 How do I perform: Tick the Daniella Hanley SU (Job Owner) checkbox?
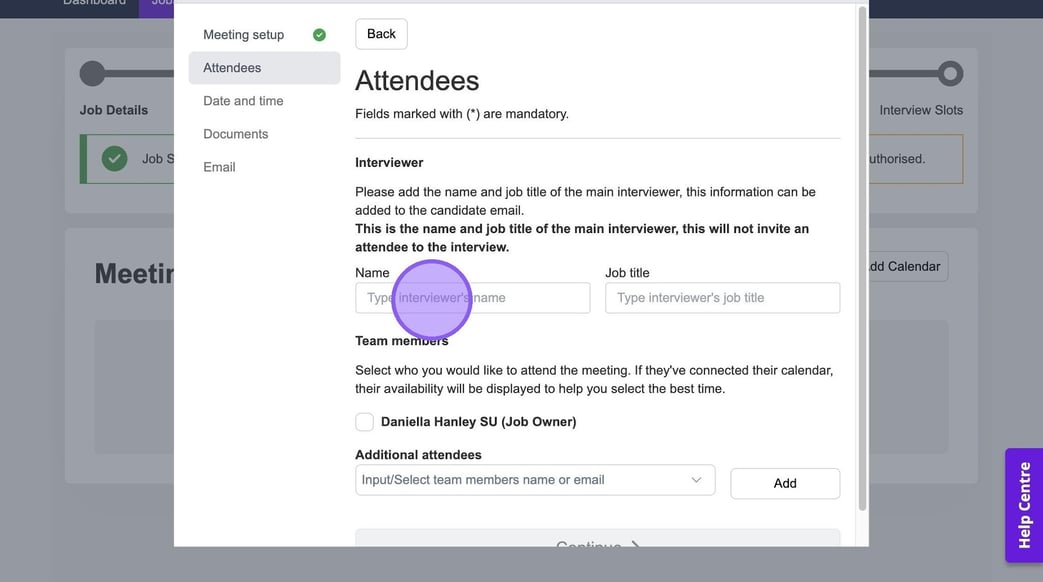[365, 422]
